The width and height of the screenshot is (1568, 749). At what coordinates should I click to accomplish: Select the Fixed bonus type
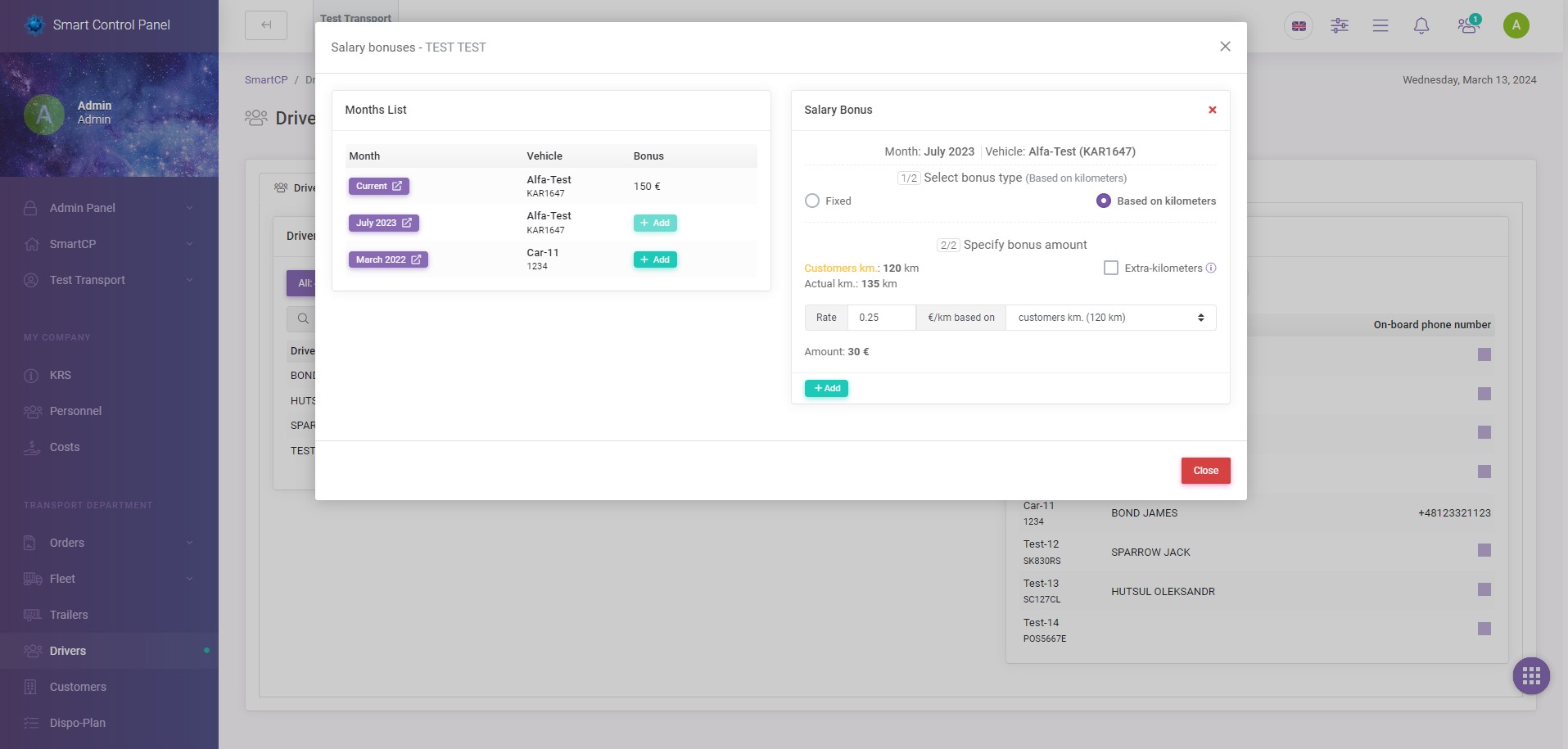812,201
